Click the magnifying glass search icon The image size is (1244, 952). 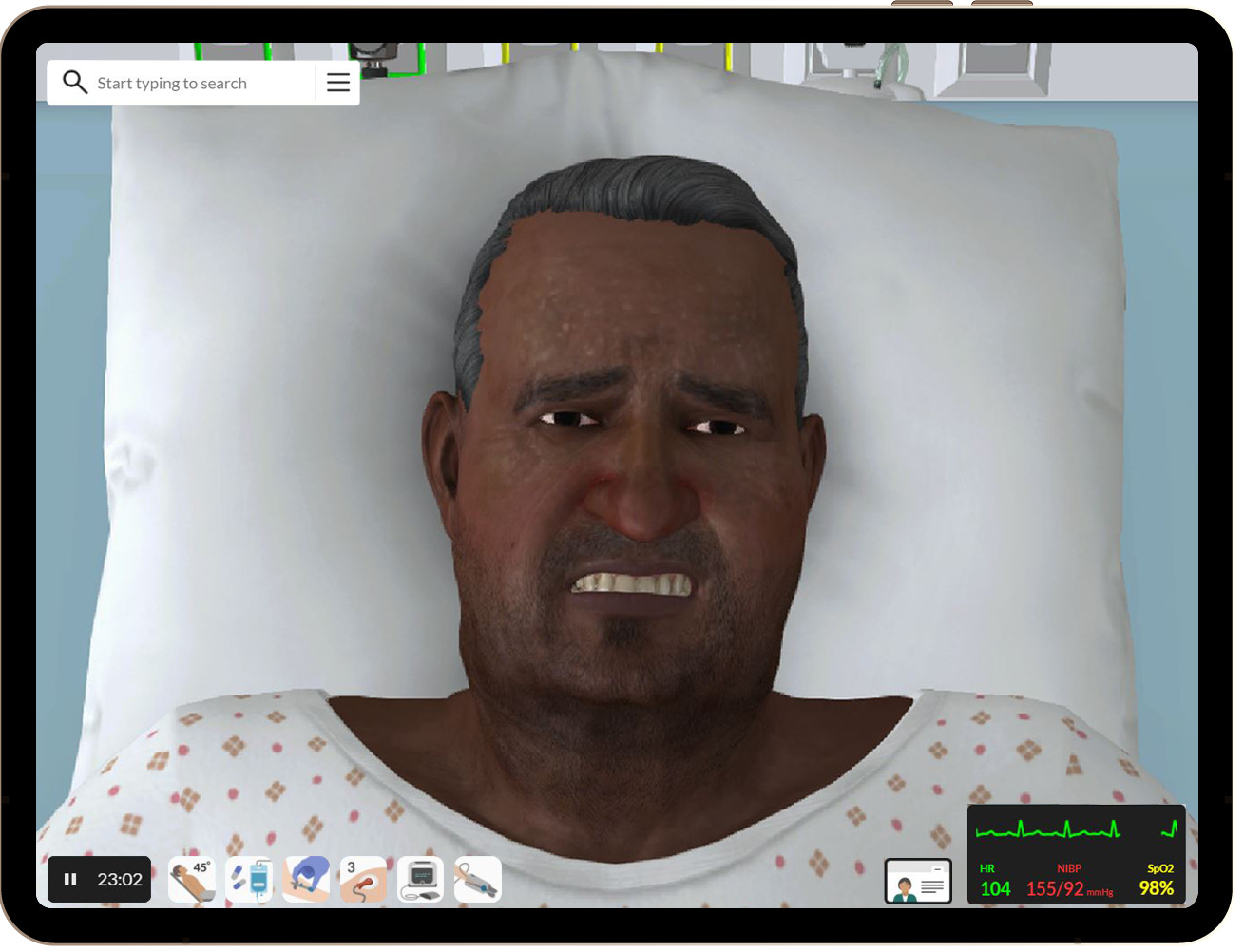tap(75, 83)
